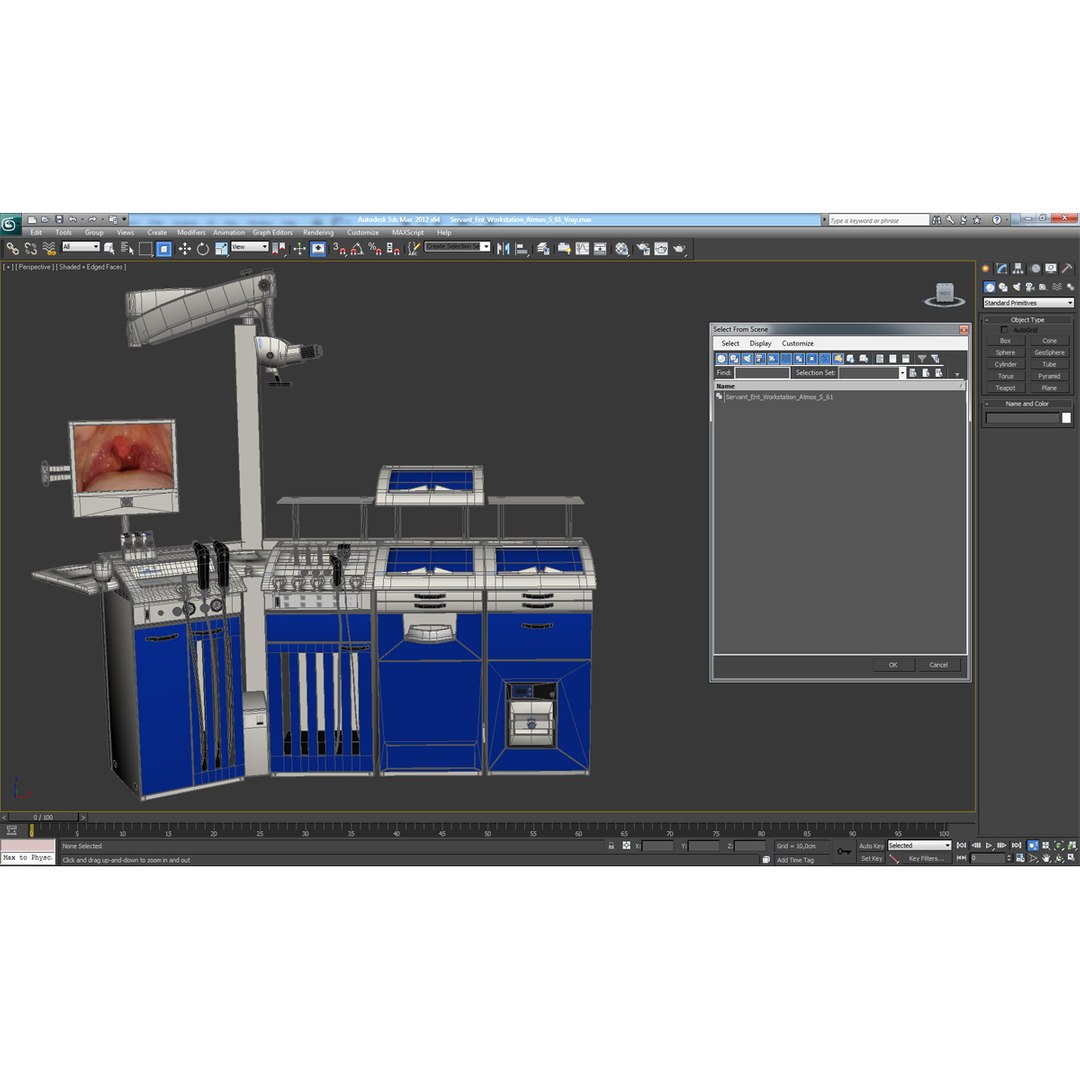Show Shapes category in Create panel
This screenshot has width=1080, height=1080.
(x=1003, y=287)
